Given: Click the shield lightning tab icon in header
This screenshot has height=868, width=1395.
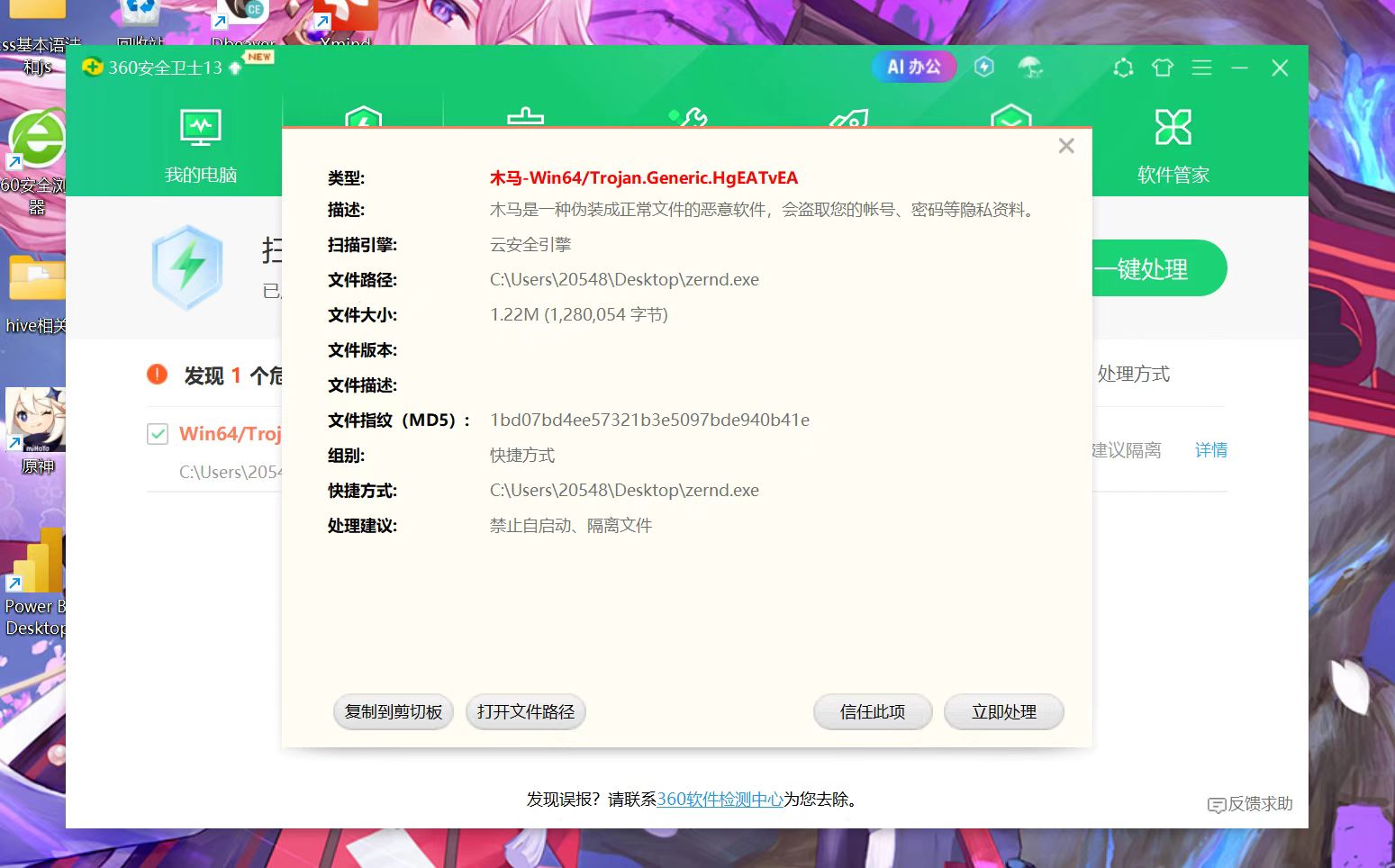Looking at the screenshot, I should pos(363,117).
